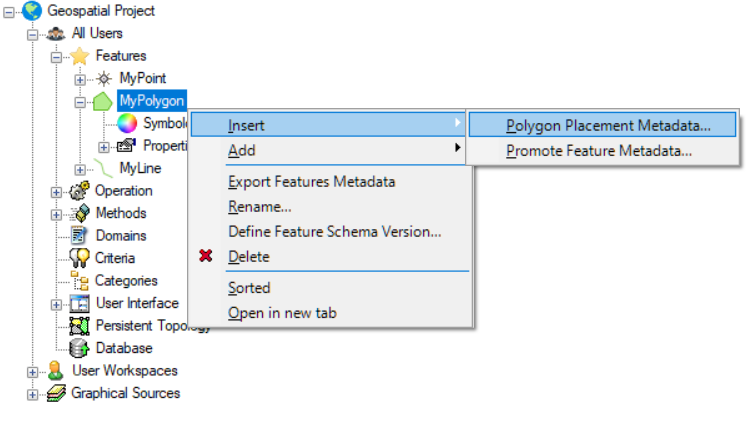
Task: Click the Symbology color wheel icon
Action: coord(127,123)
